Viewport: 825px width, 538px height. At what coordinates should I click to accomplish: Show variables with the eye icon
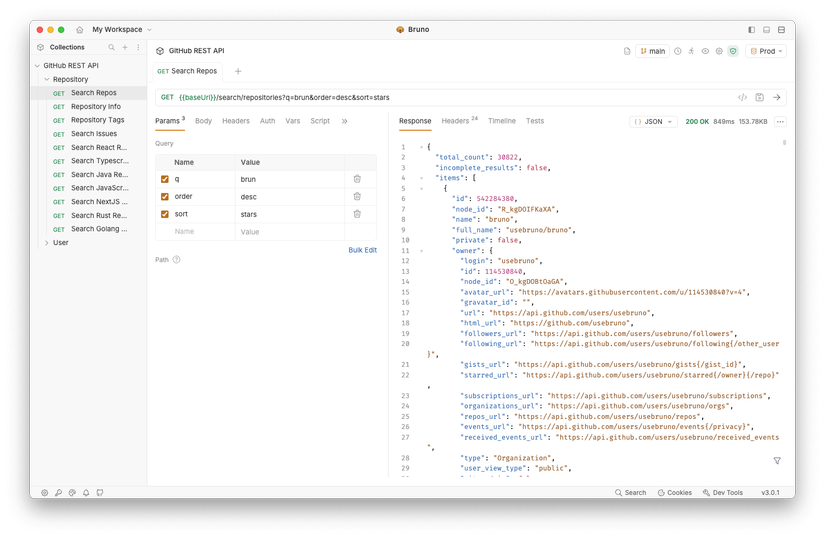pos(705,51)
